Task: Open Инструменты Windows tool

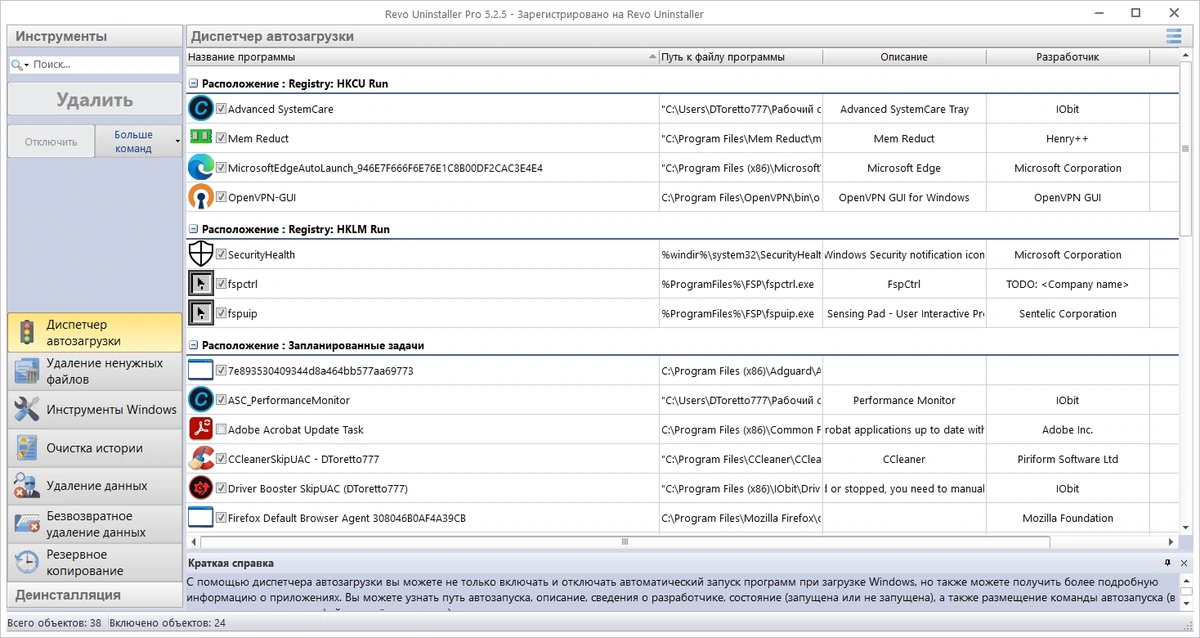Action: (95, 409)
